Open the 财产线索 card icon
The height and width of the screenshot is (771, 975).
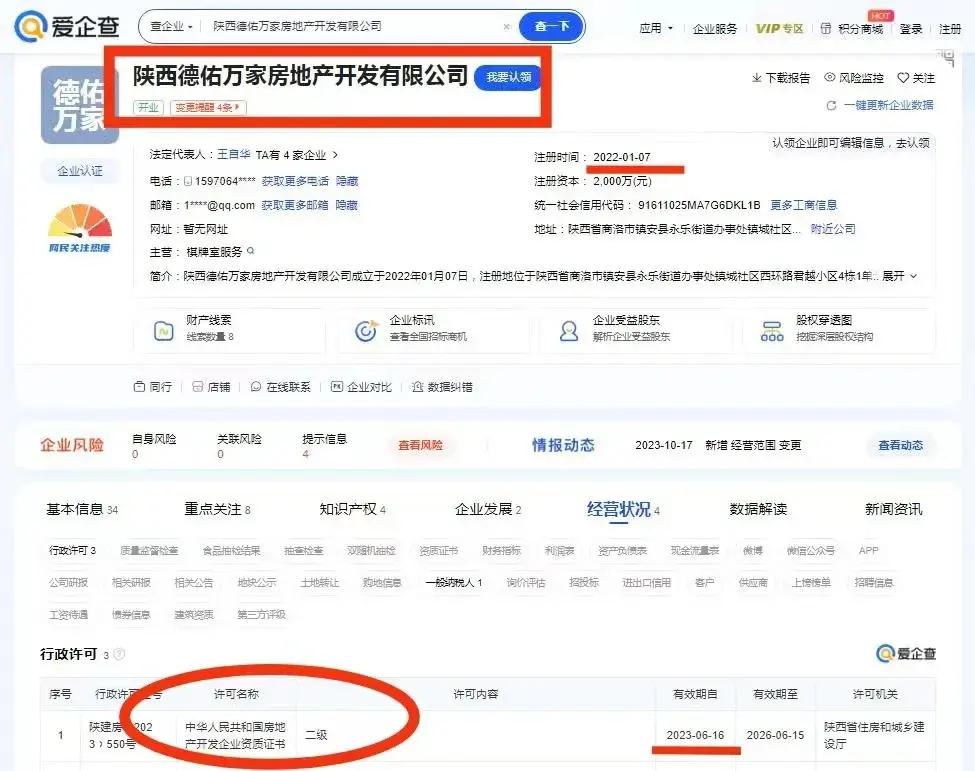[x=164, y=331]
